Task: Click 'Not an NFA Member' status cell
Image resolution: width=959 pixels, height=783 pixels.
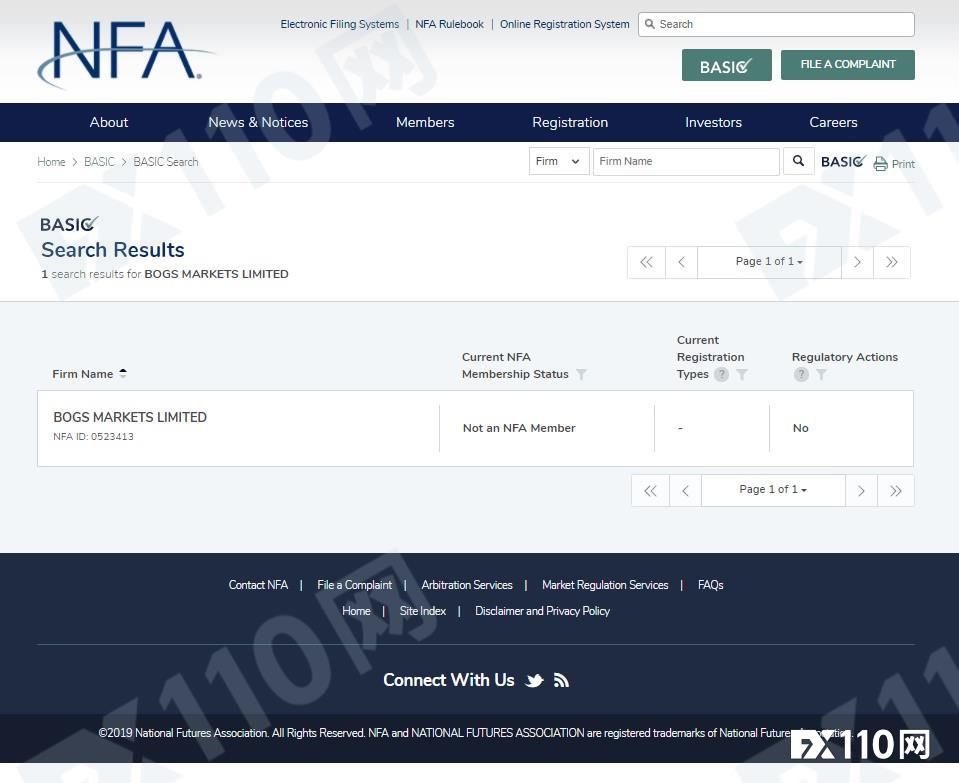Action: pyautogui.click(x=519, y=428)
